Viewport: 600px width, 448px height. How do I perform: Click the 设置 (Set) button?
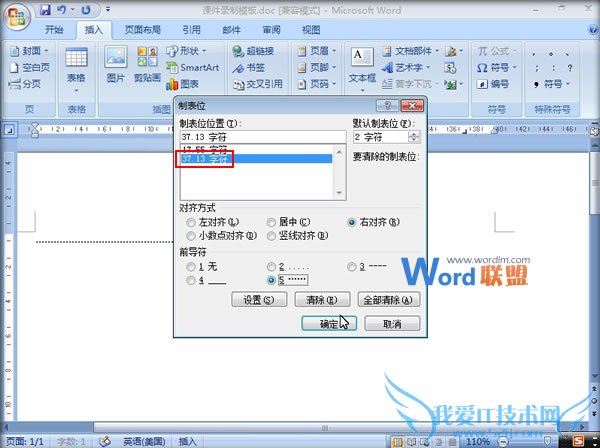tap(259, 300)
